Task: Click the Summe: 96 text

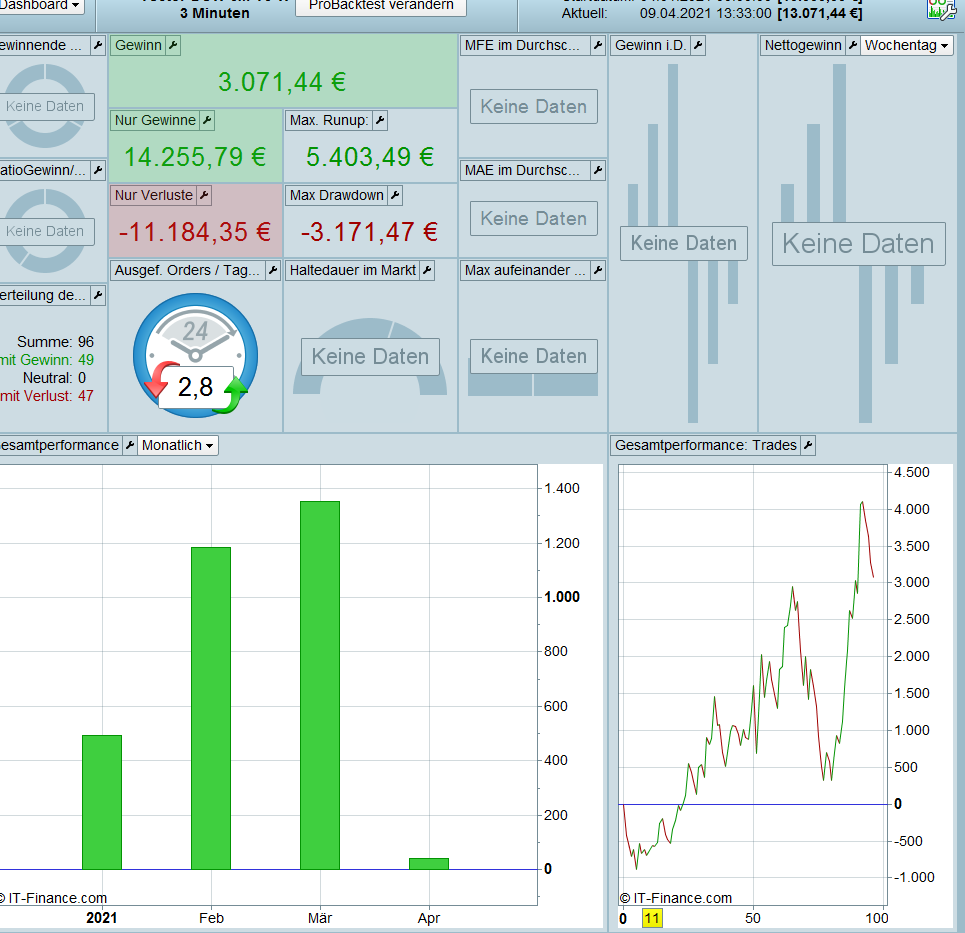Action: coord(55,342)
